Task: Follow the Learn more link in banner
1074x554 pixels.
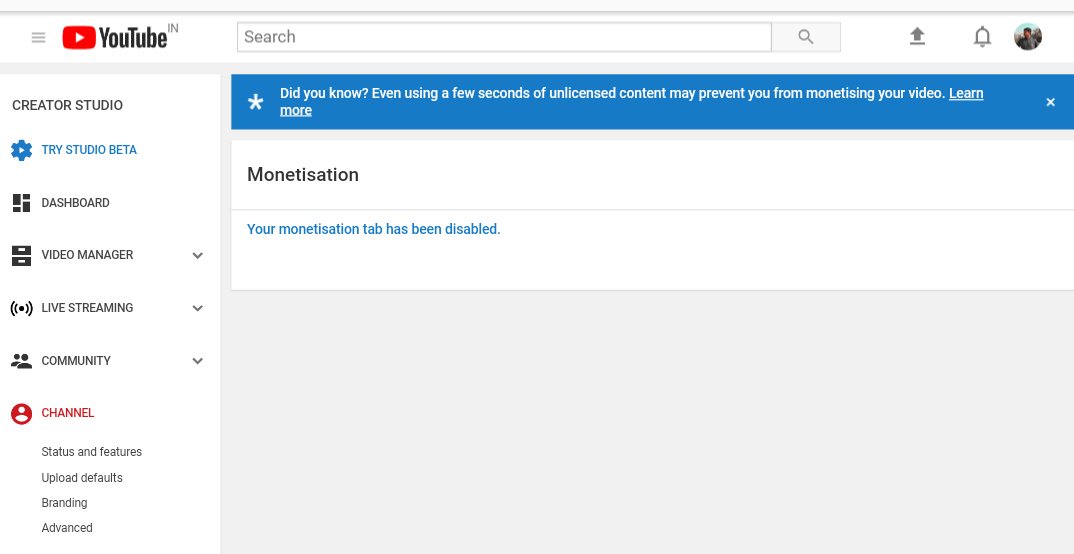Action: pyautogui.click(x=966, y=94)
